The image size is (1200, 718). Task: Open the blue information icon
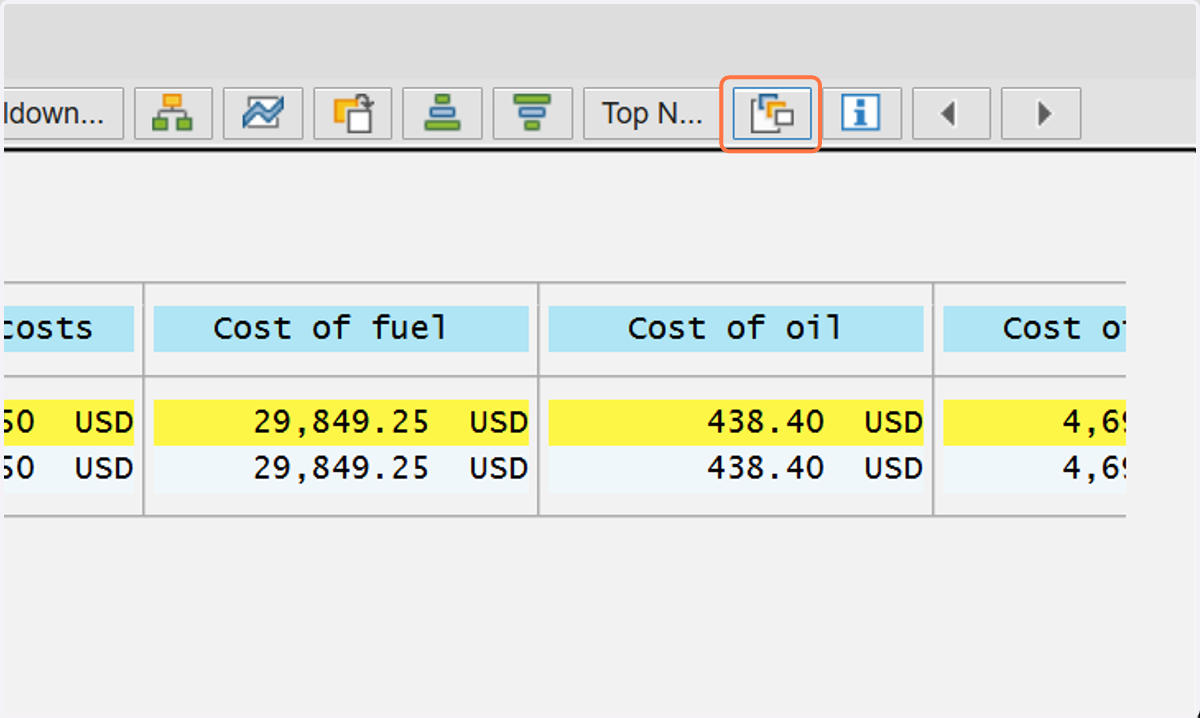860,113
